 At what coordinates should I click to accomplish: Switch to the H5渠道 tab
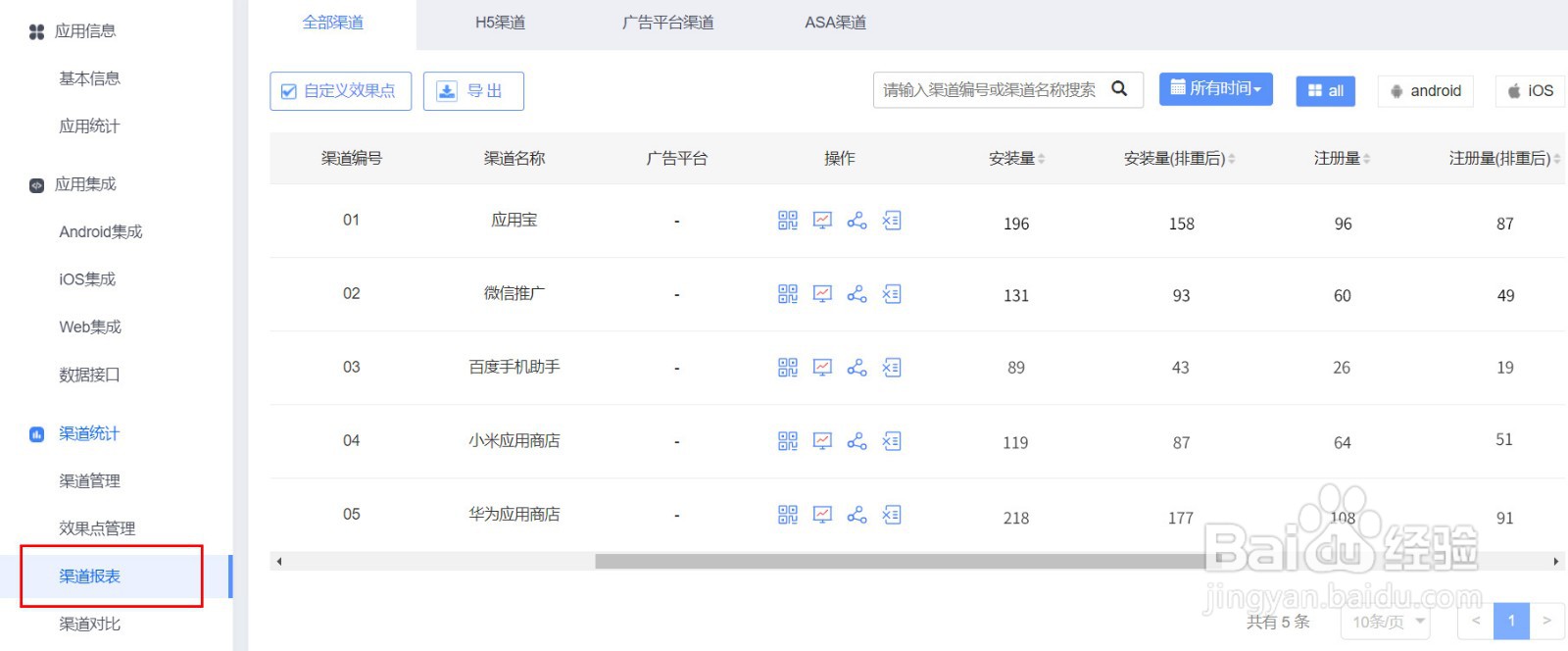coord(501,22)
